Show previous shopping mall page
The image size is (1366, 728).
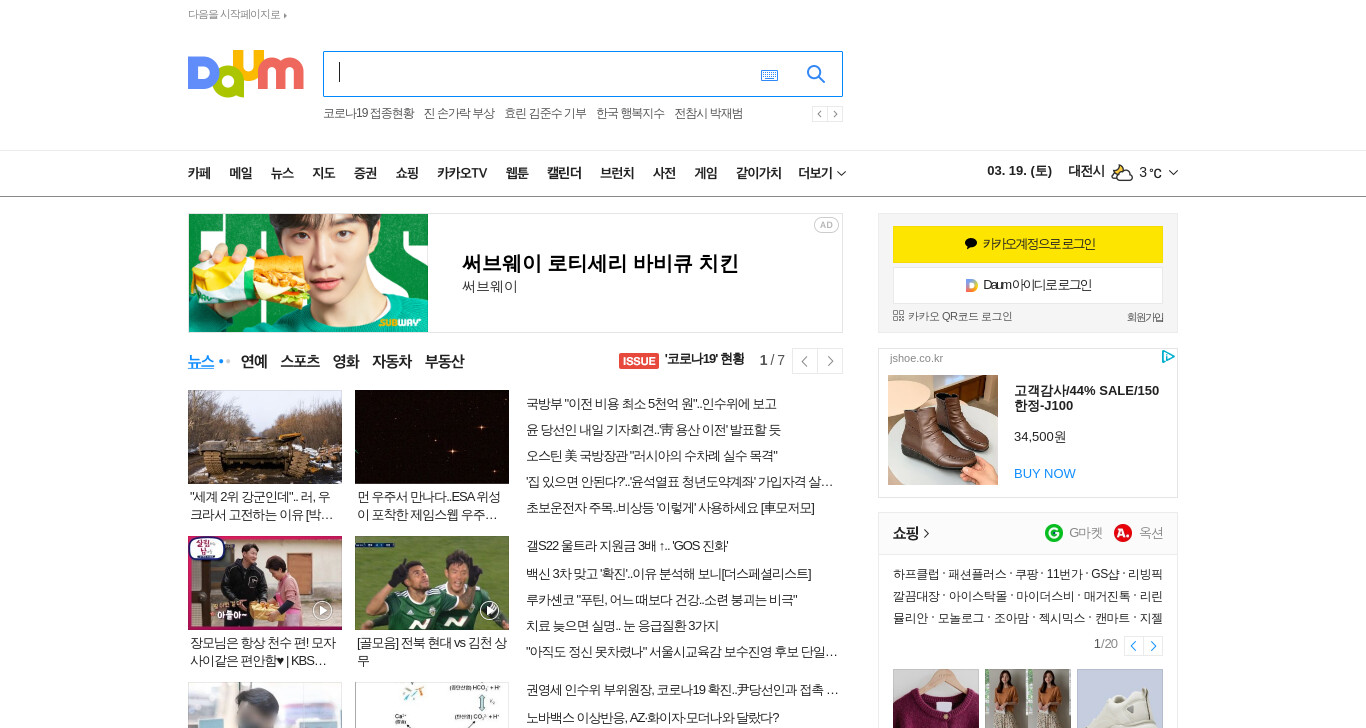[1133, 646]
